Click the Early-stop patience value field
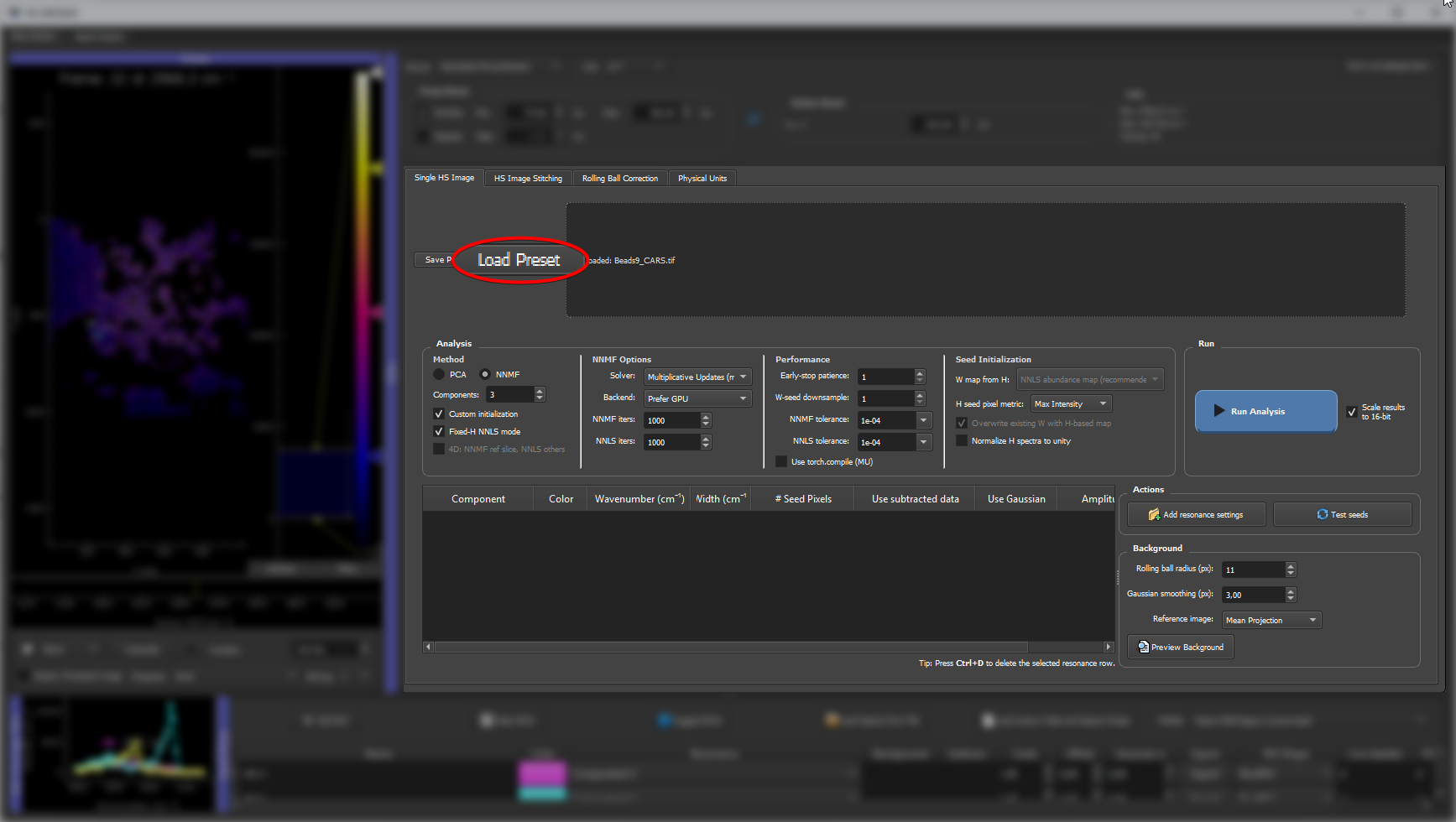Screen dimensions: 1456x822 point(885,377)
